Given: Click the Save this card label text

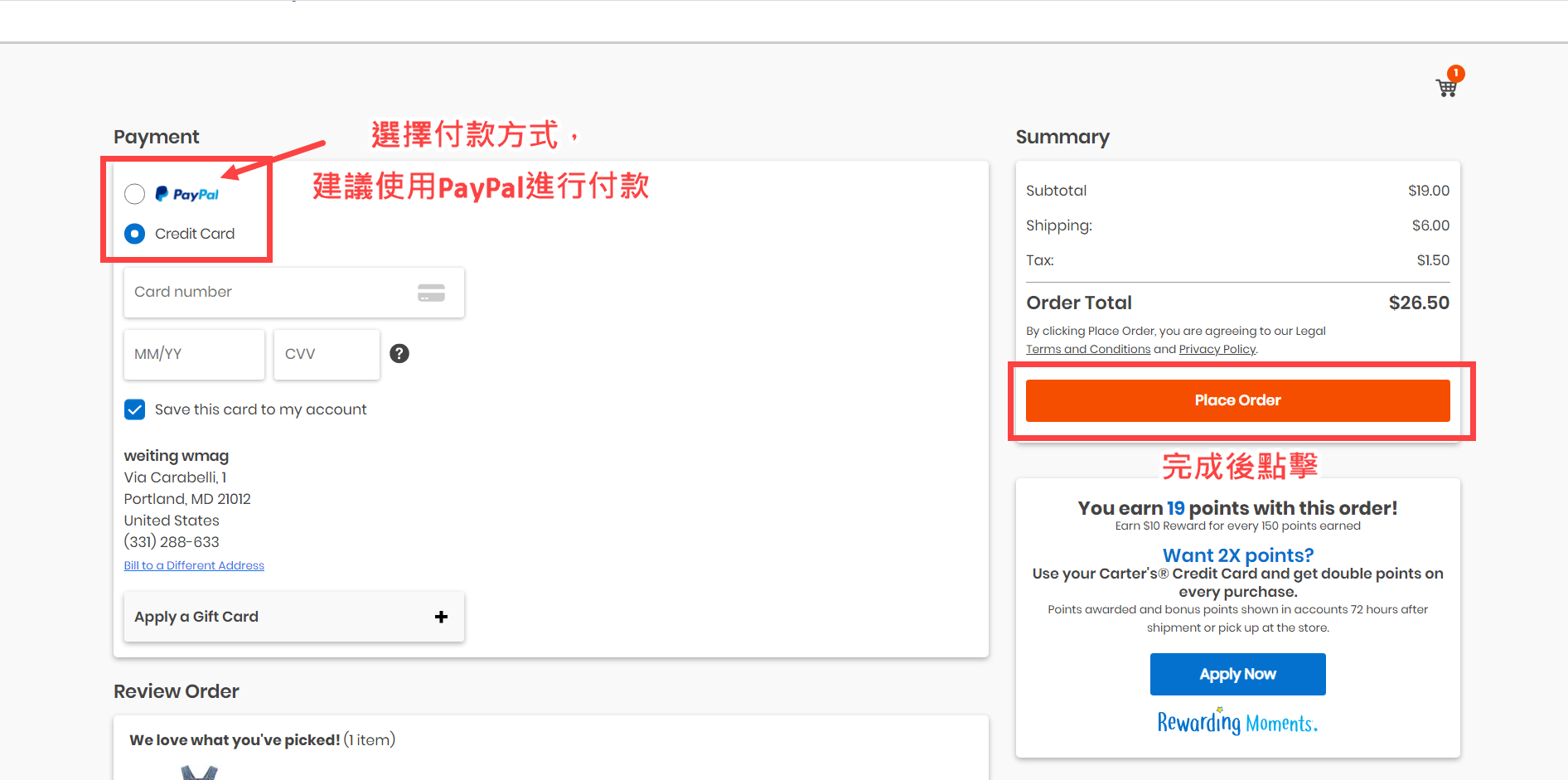Looking at the screenshot, I should 260,409.
